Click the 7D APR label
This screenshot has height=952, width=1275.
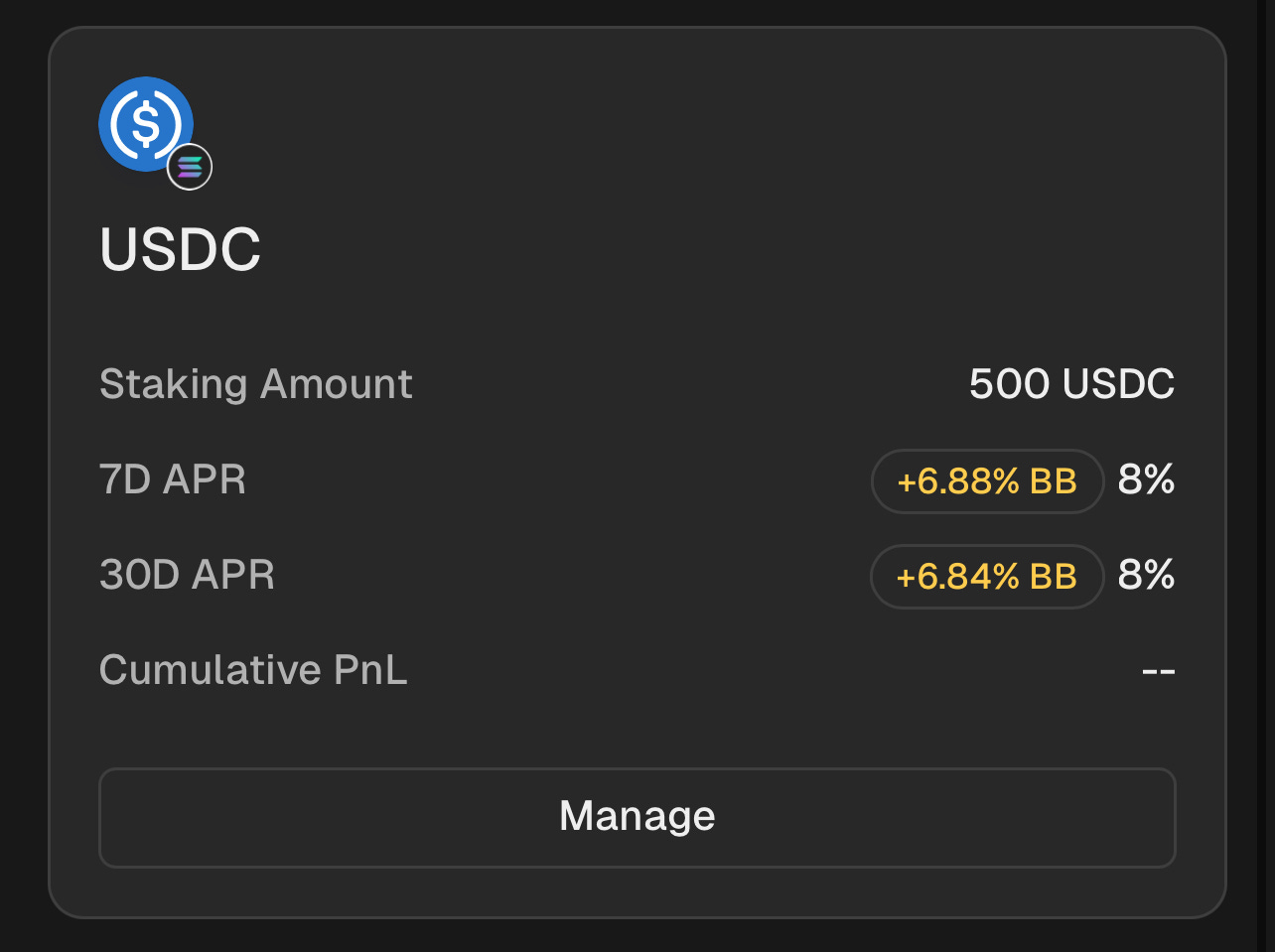click(x=173, y=480)
